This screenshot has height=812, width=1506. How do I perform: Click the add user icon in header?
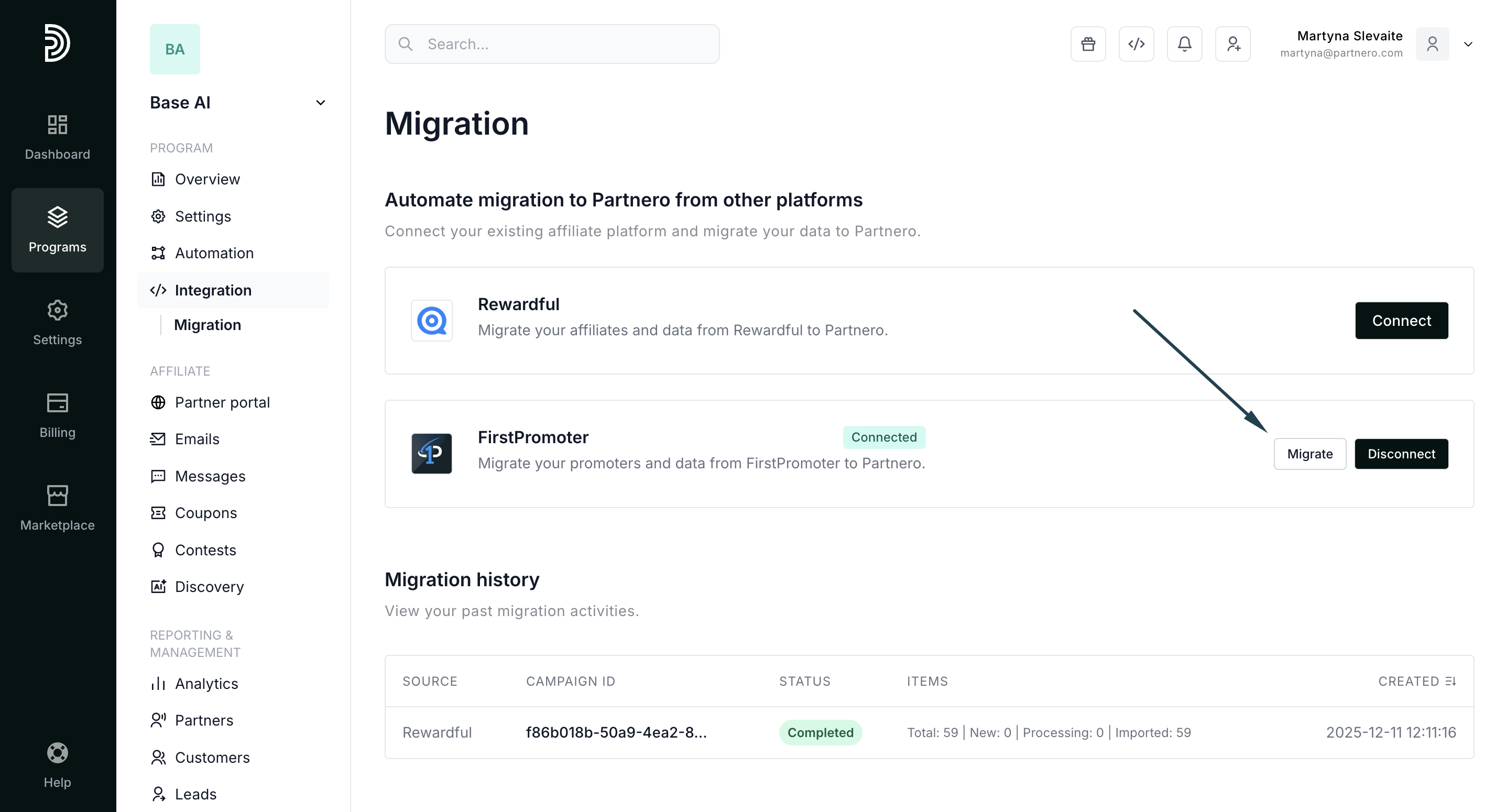pyautogui.click(x=1232, y=44)
